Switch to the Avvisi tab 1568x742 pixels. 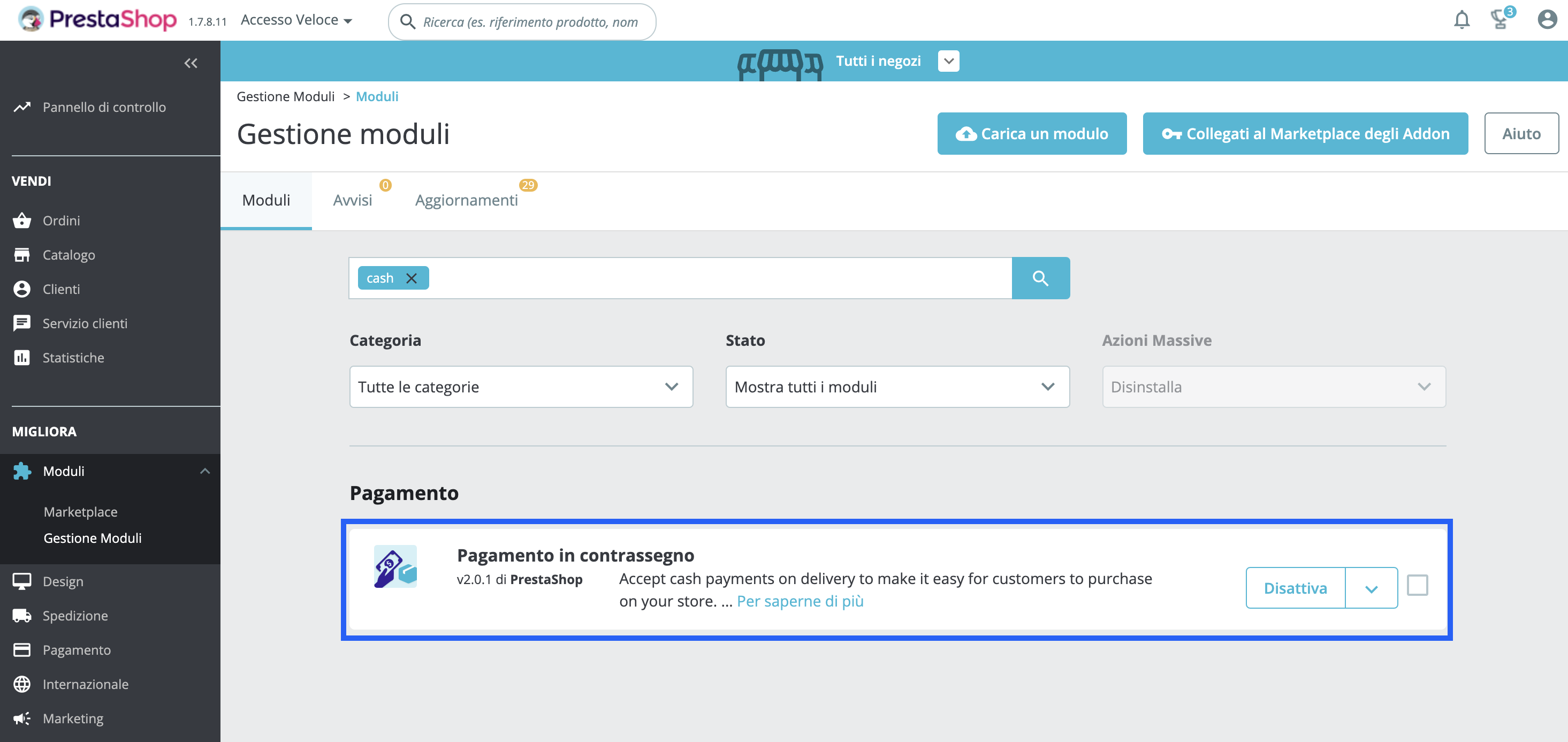tap(353, 200)
